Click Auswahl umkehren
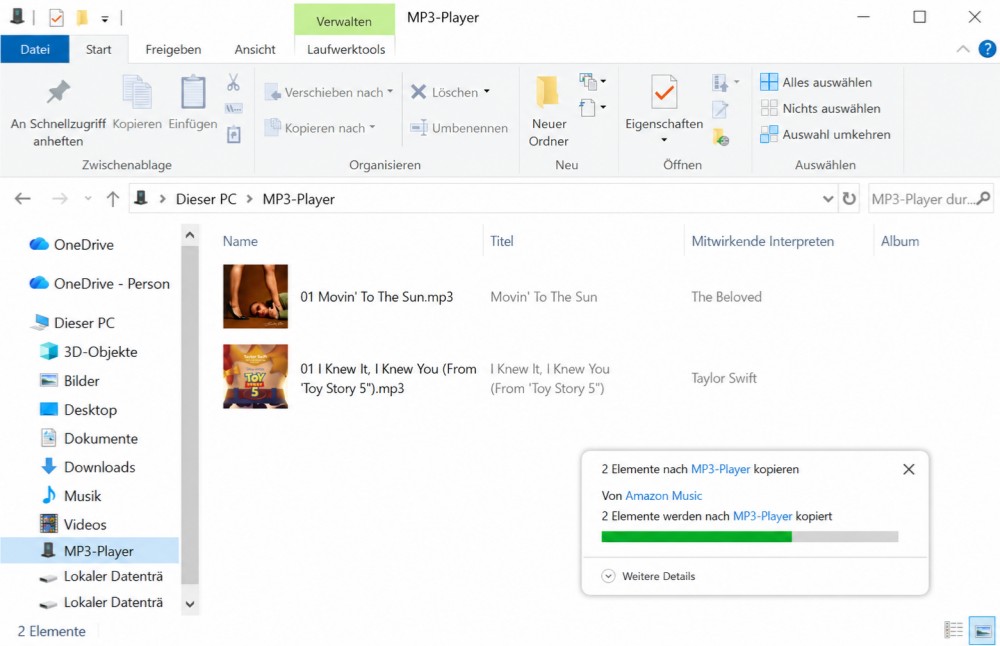This screenshot has width=1000, height=646. click(x=825, y=135)
